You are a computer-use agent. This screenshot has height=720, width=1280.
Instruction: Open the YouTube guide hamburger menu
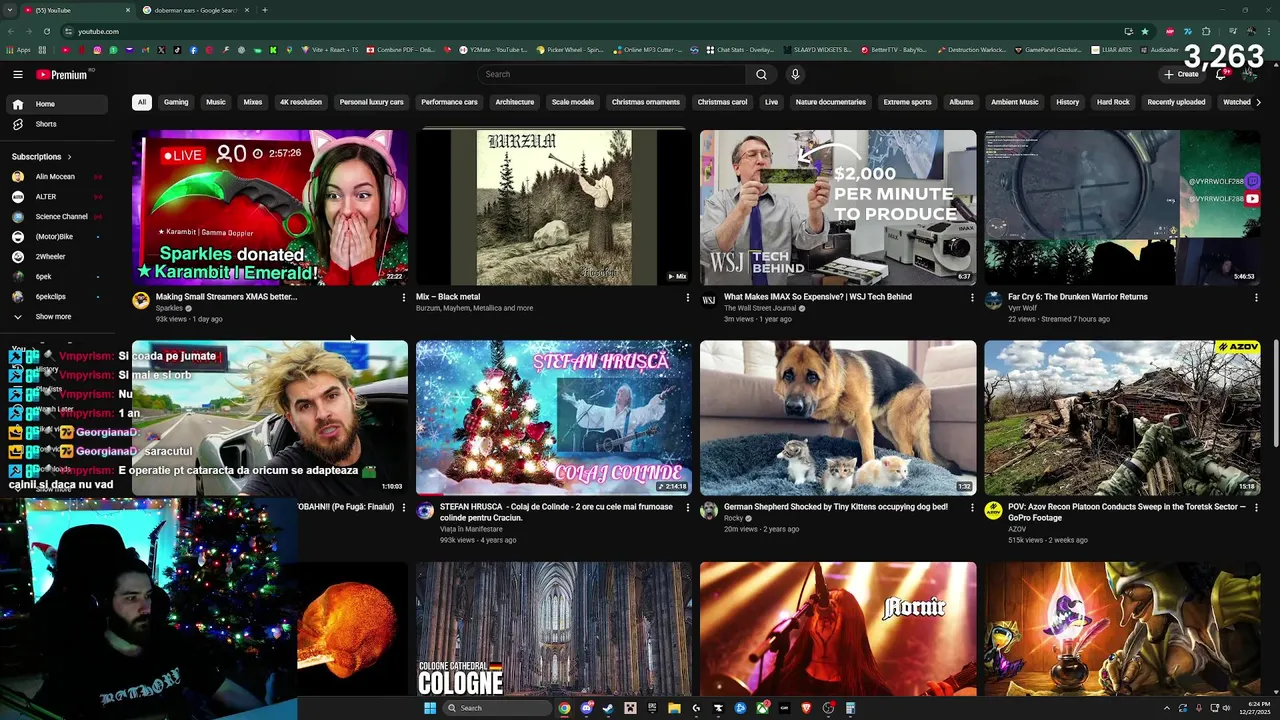point(18,74)
